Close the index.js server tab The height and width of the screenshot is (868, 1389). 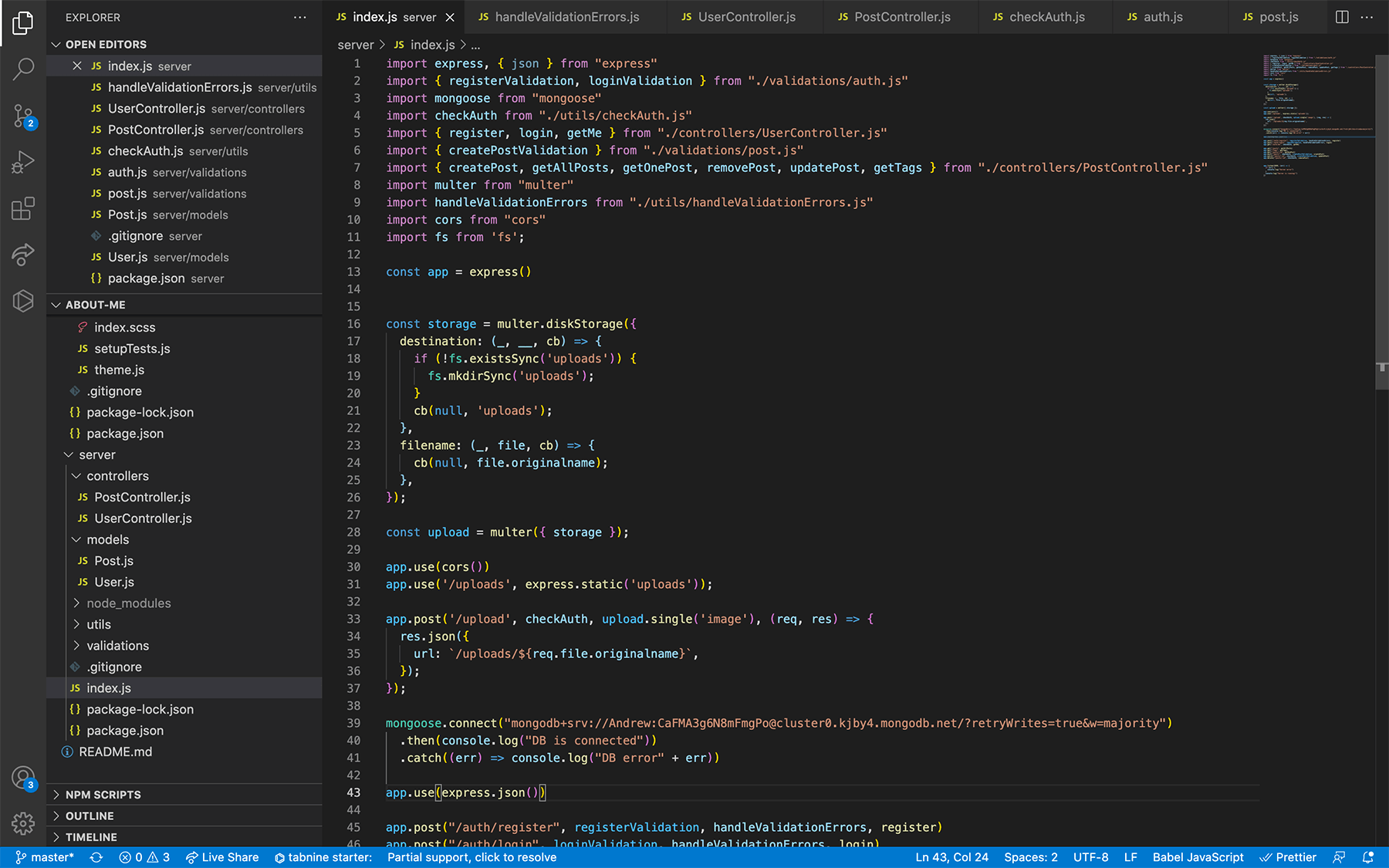click(x=450, y=17)
